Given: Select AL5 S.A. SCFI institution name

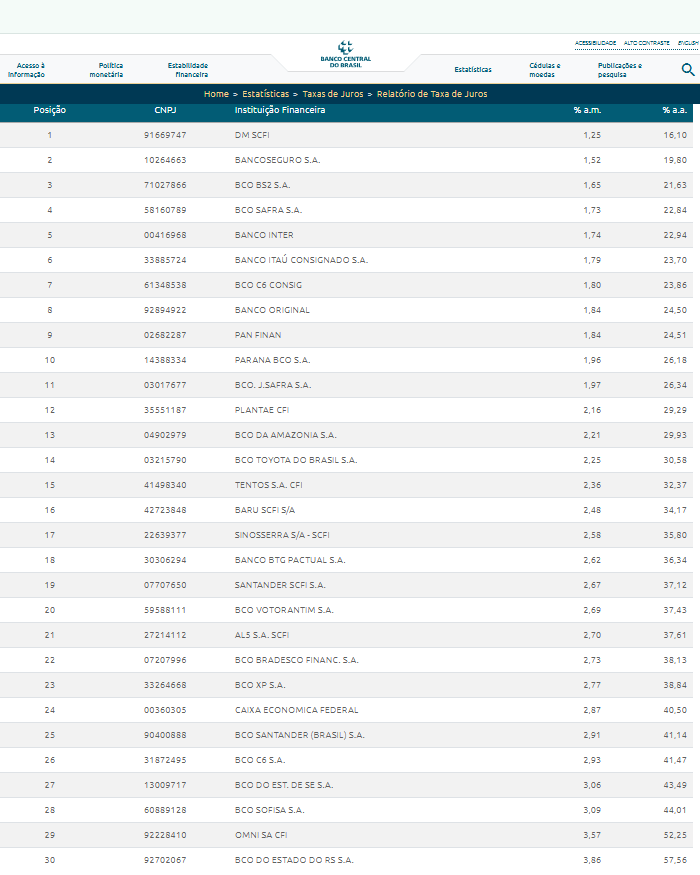Looking at the screenshot, I should point(262,635).
